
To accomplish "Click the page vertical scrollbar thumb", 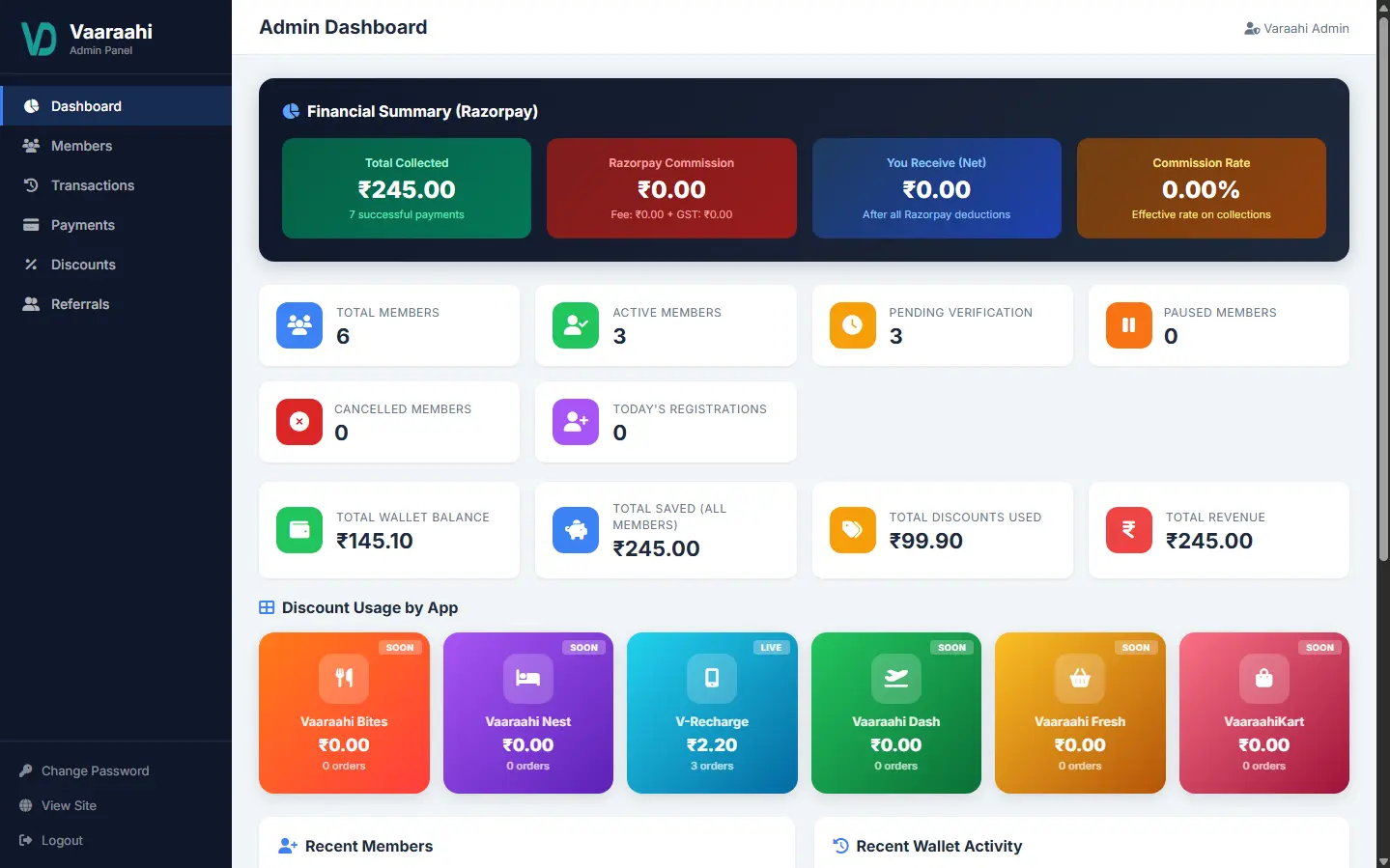I will tap(1383, 288).
